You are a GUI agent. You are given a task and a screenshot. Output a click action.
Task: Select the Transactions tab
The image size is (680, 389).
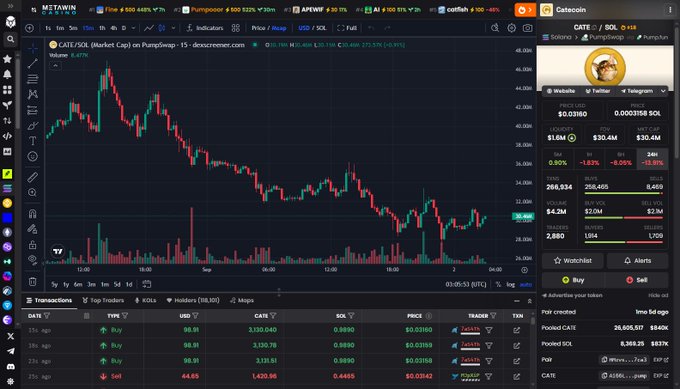point(49,301)
